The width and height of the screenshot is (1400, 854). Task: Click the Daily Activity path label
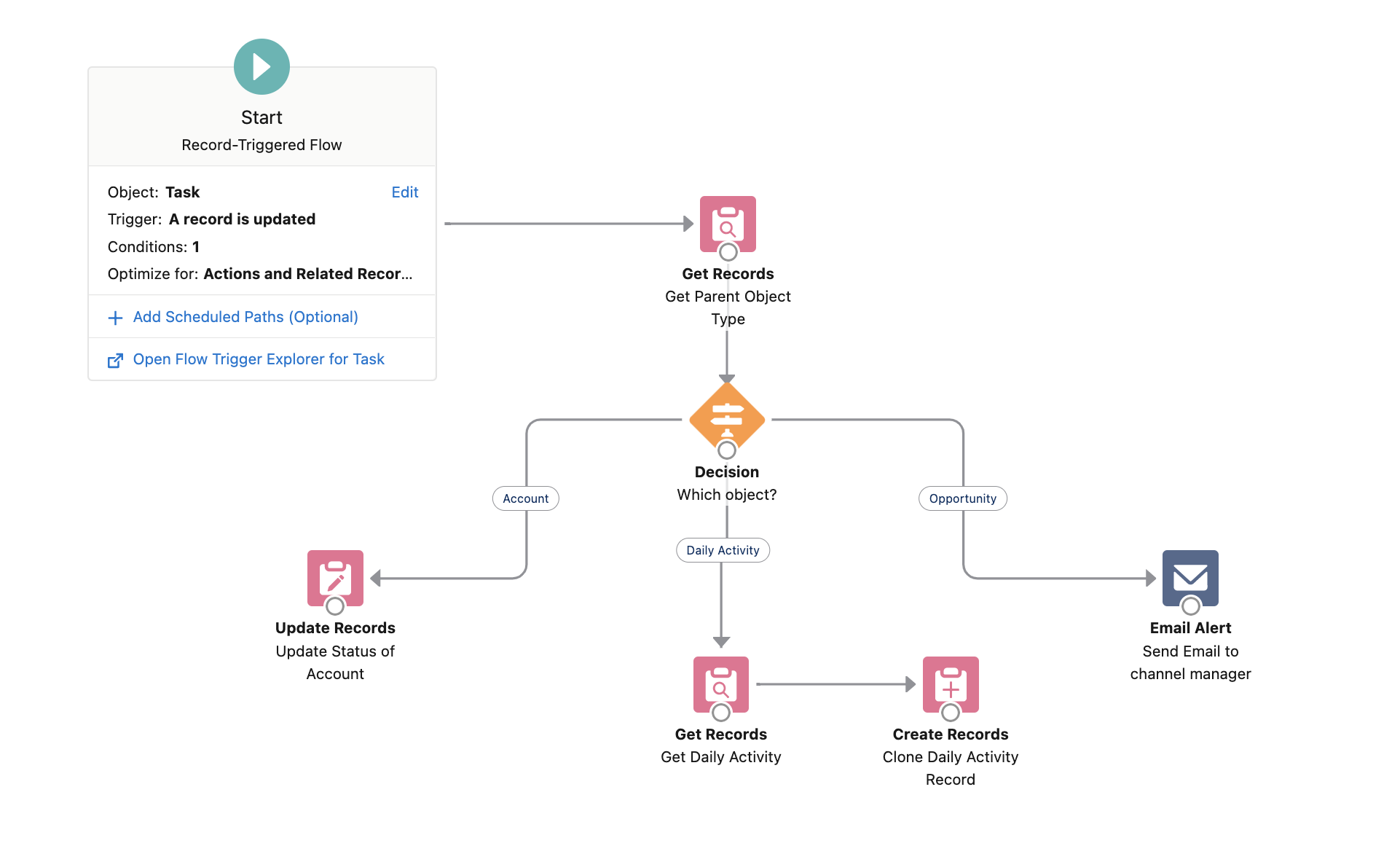[723, 550]
